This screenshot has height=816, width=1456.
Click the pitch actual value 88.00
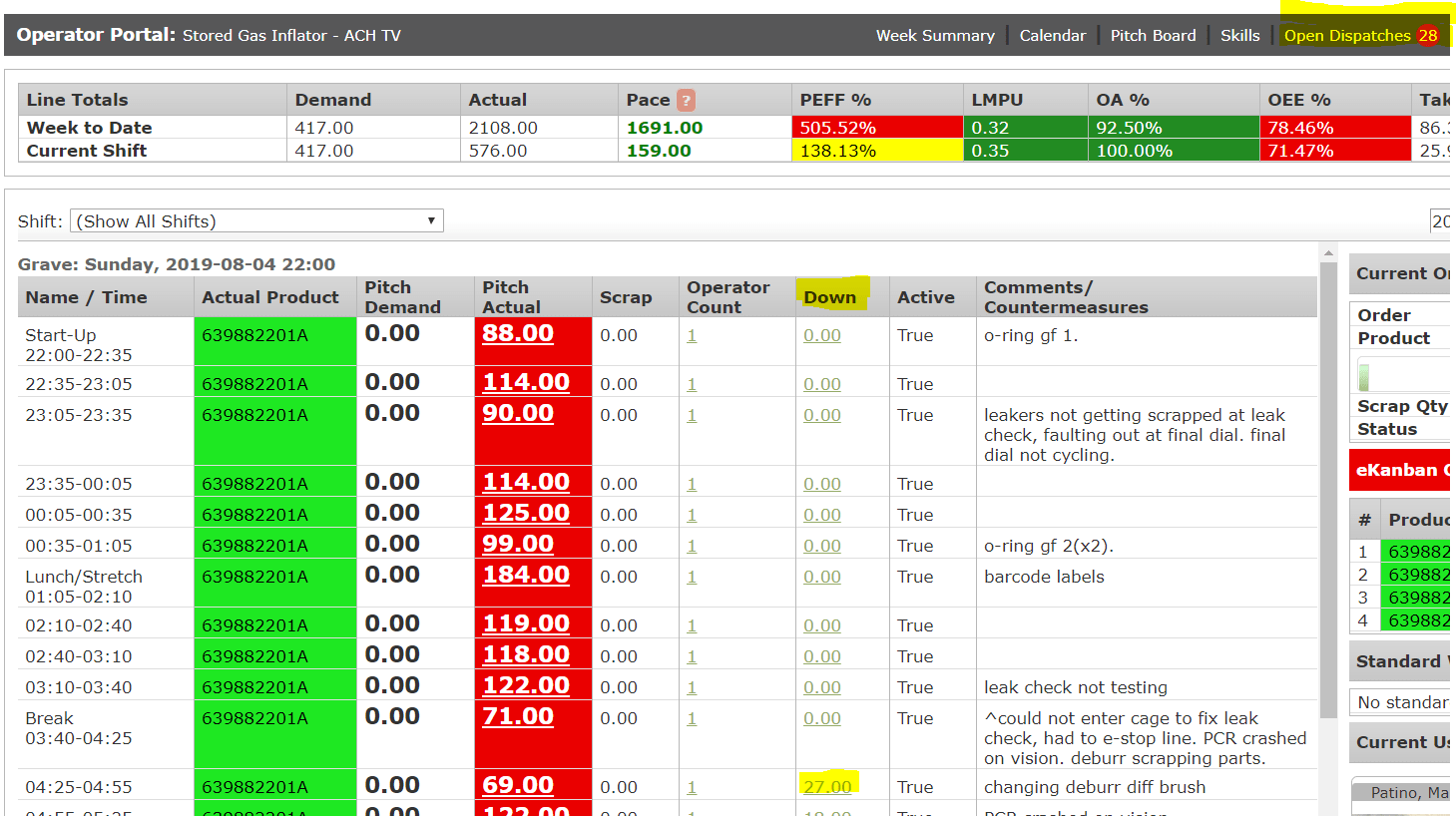click(x=517, y=333)
